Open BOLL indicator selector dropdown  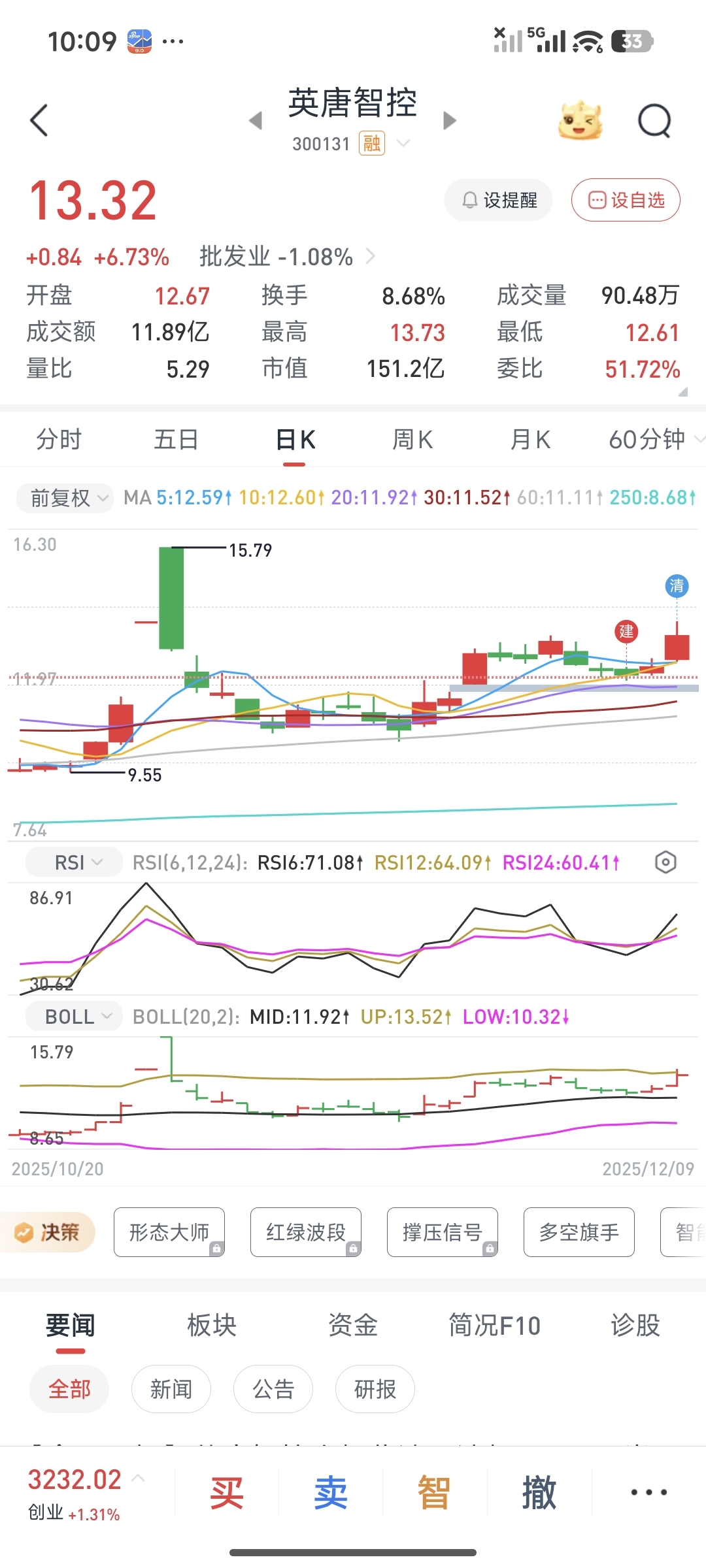(74, 1017)
